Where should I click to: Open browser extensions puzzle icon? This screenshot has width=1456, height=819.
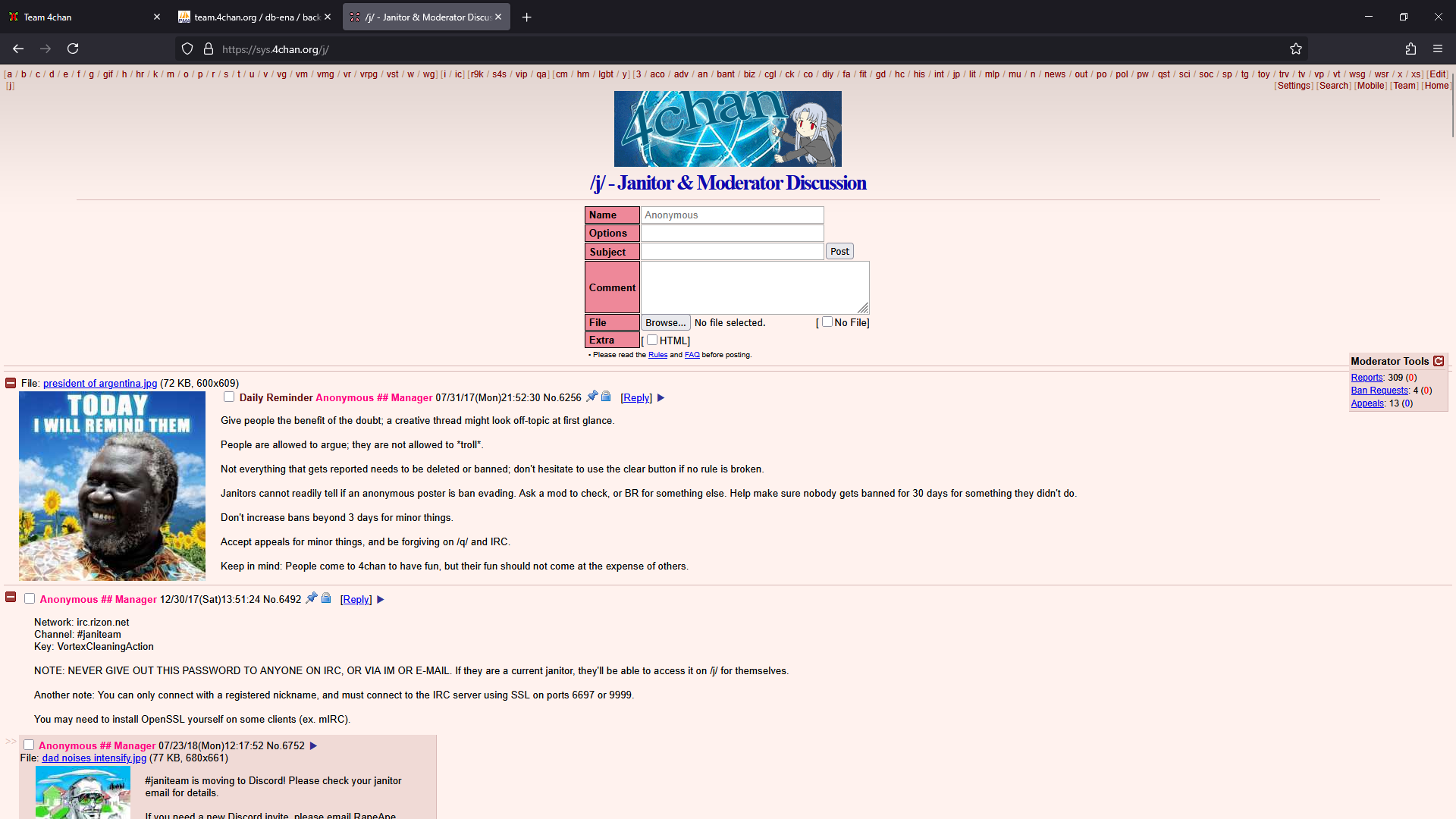[1410, 49]
